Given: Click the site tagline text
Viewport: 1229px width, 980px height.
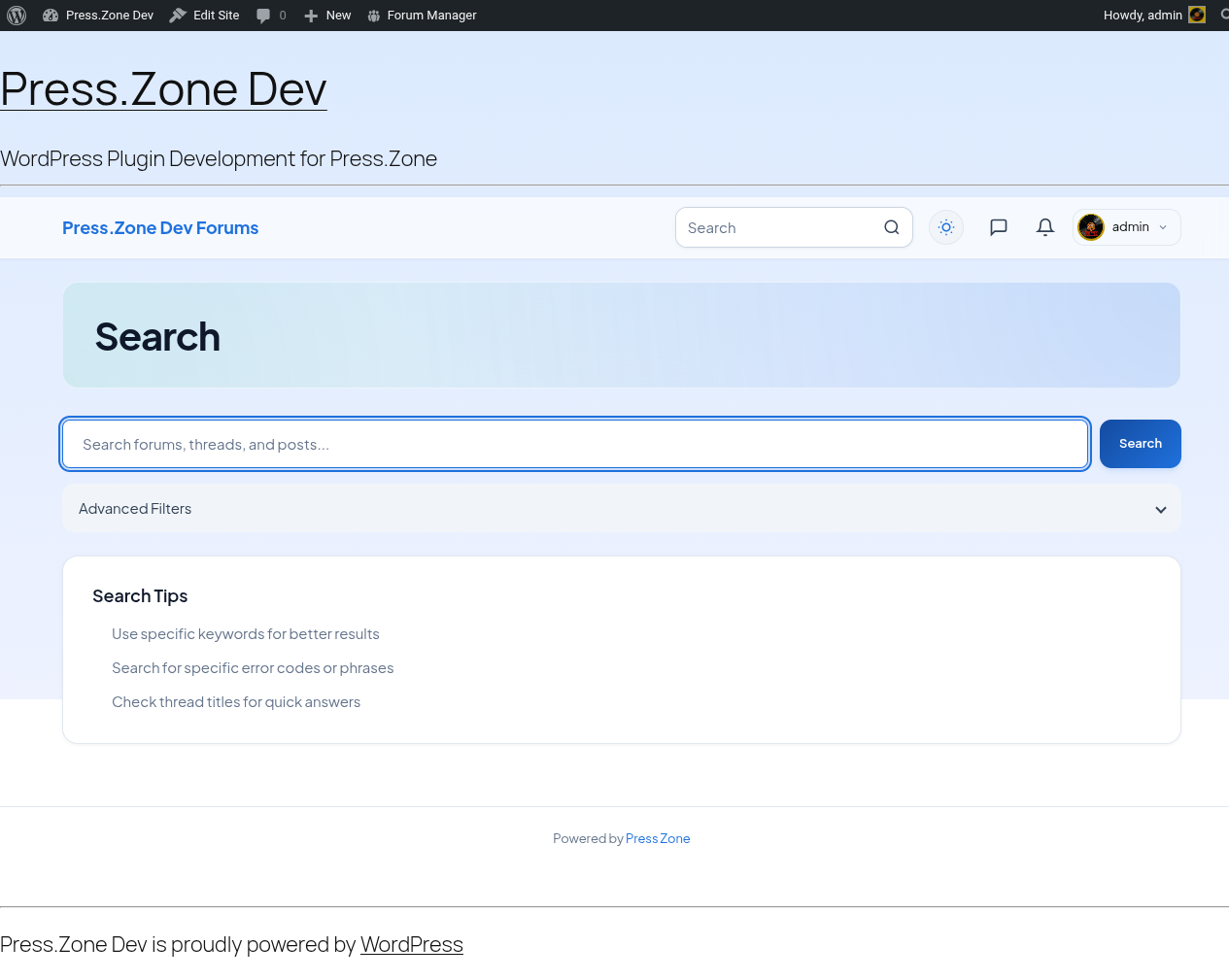Looking at the screenshot, I should (x=219, y=159).
